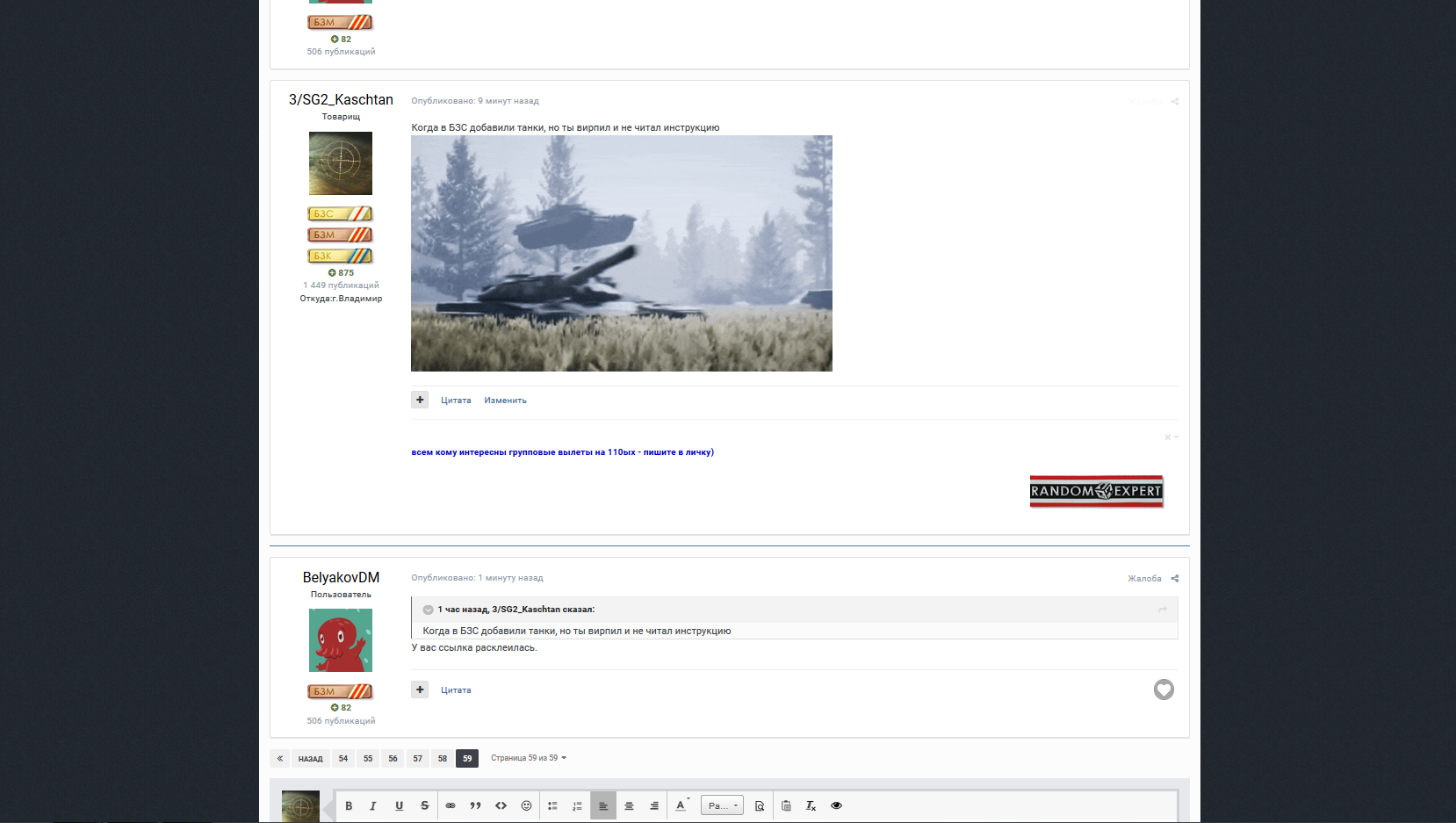
Task: Click the 'Опубликовано: 1 минуту назад' timestamp
Action: click(x=477, y=578)
